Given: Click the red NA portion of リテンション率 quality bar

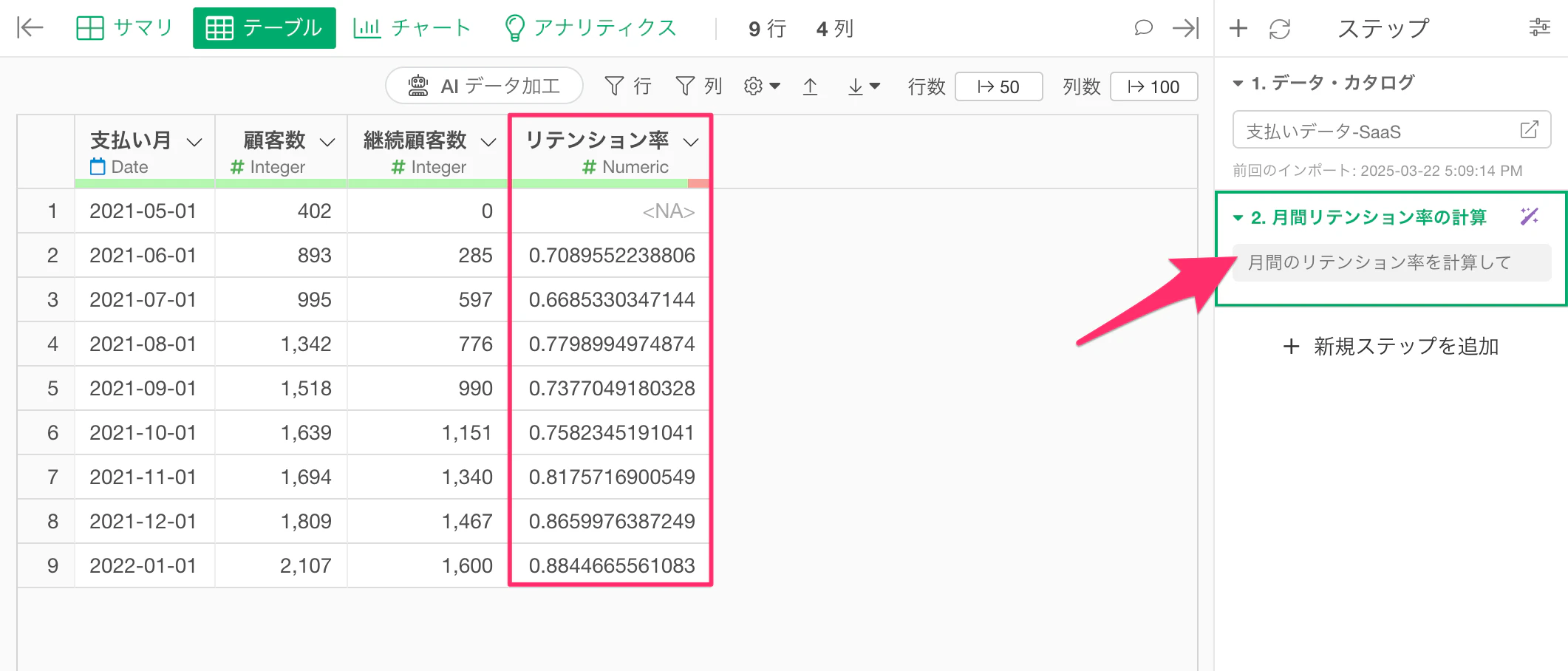Looking at the screenshot, I should coord(698,183).
